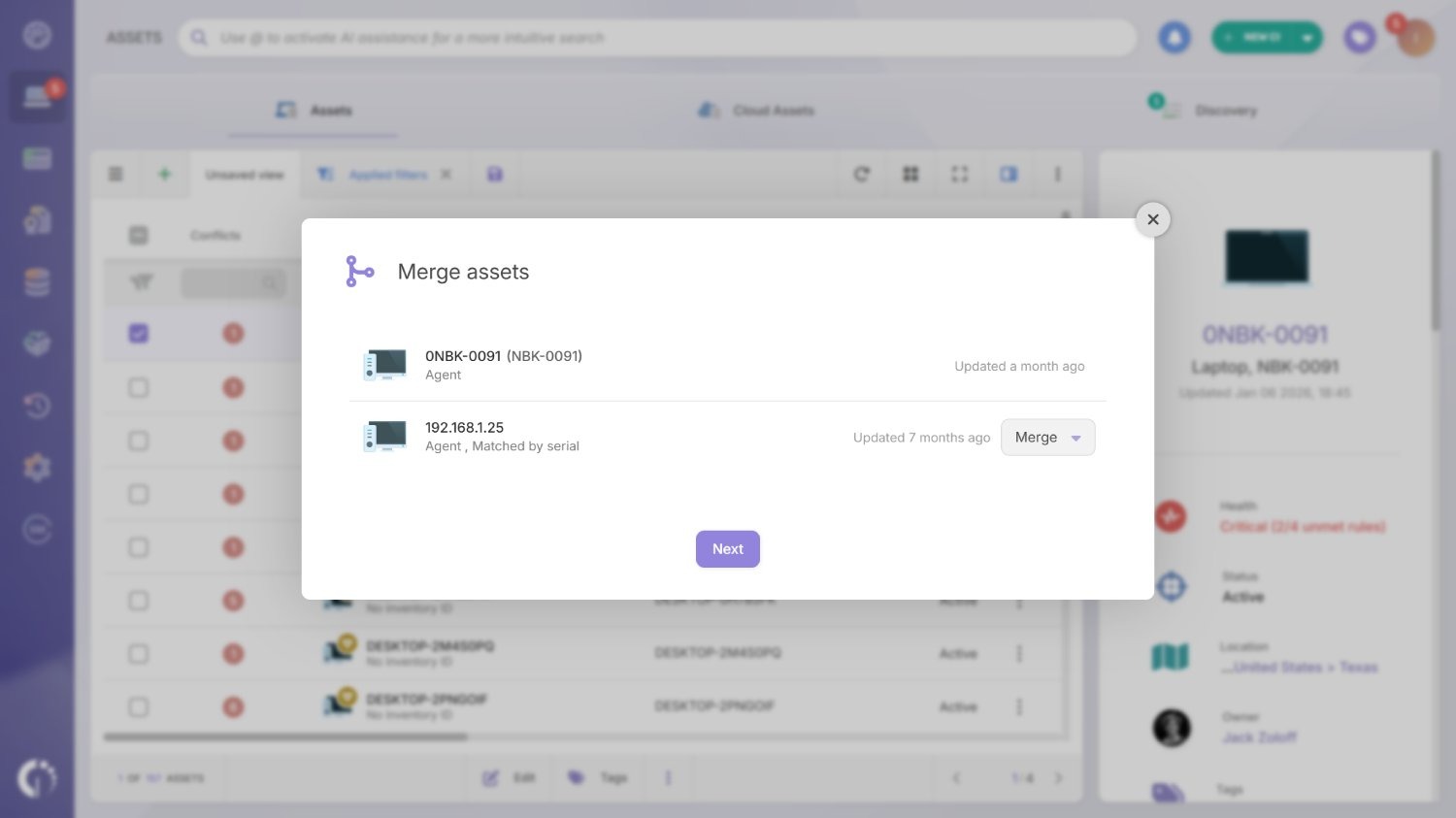
Task: Click the History clock icon in sidebar
Action: pos(37,406)
